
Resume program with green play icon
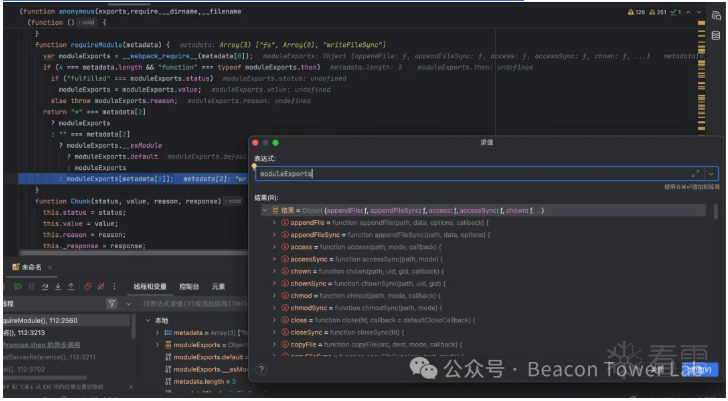[18, 287]
